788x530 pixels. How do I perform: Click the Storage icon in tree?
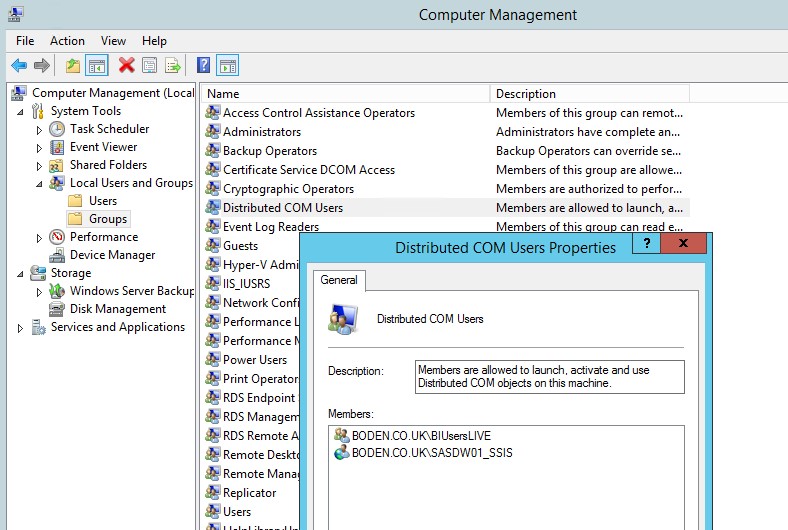[x=38, y=273]
